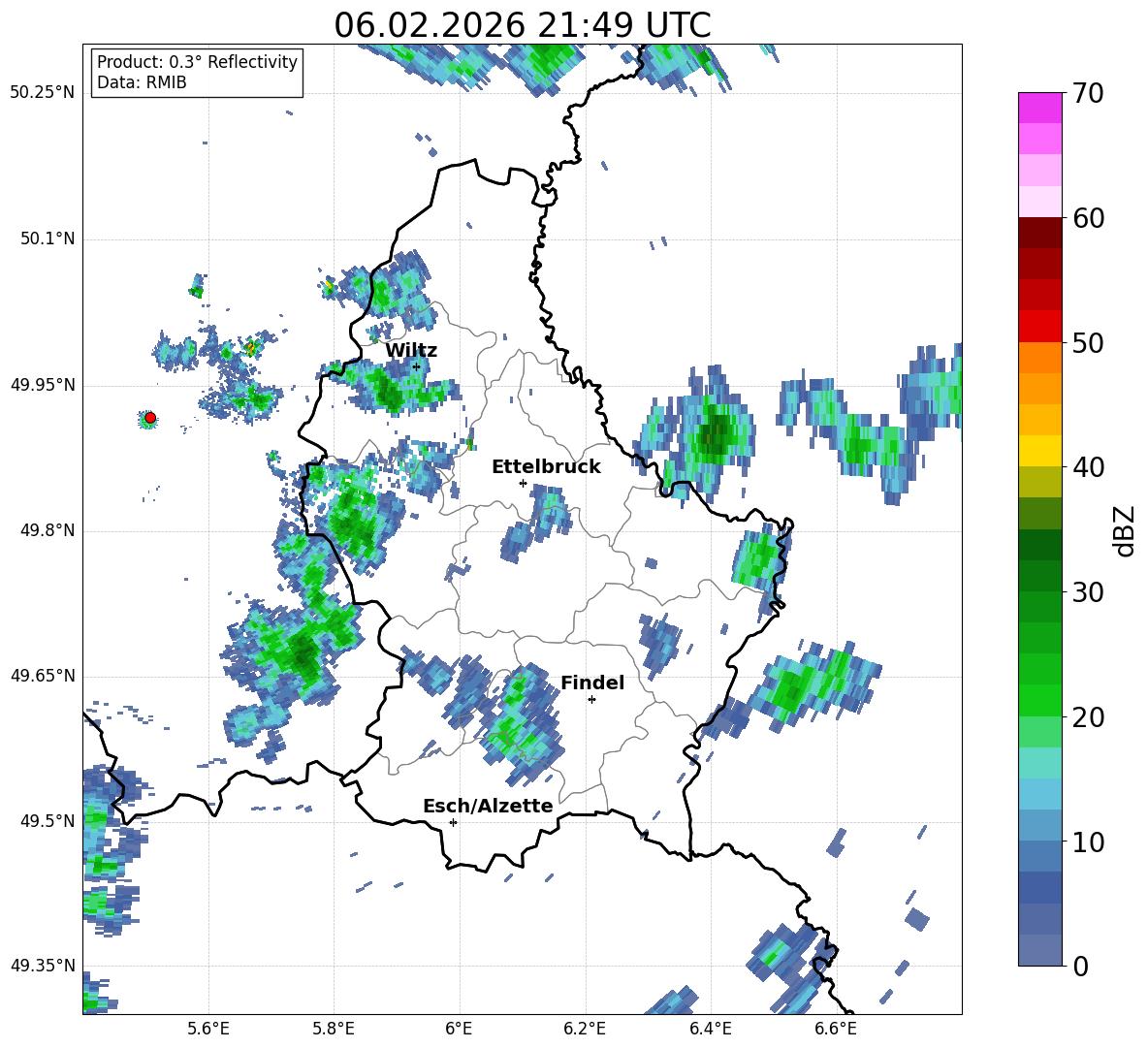Click the Ettelbruck city label

(546, 467)
